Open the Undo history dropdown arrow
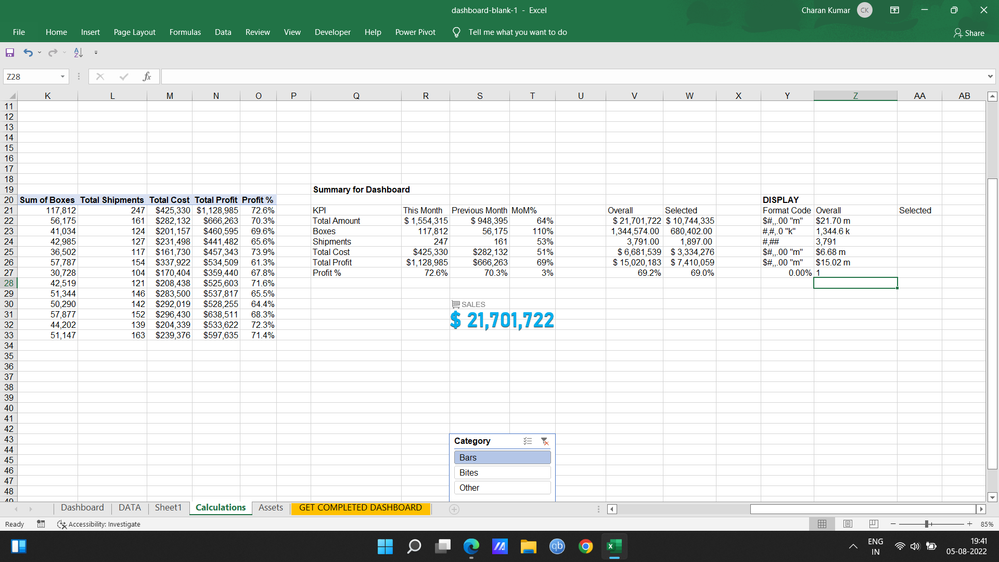Image resolution: width=999 pixels, height=562 pixels. [40, 53]
